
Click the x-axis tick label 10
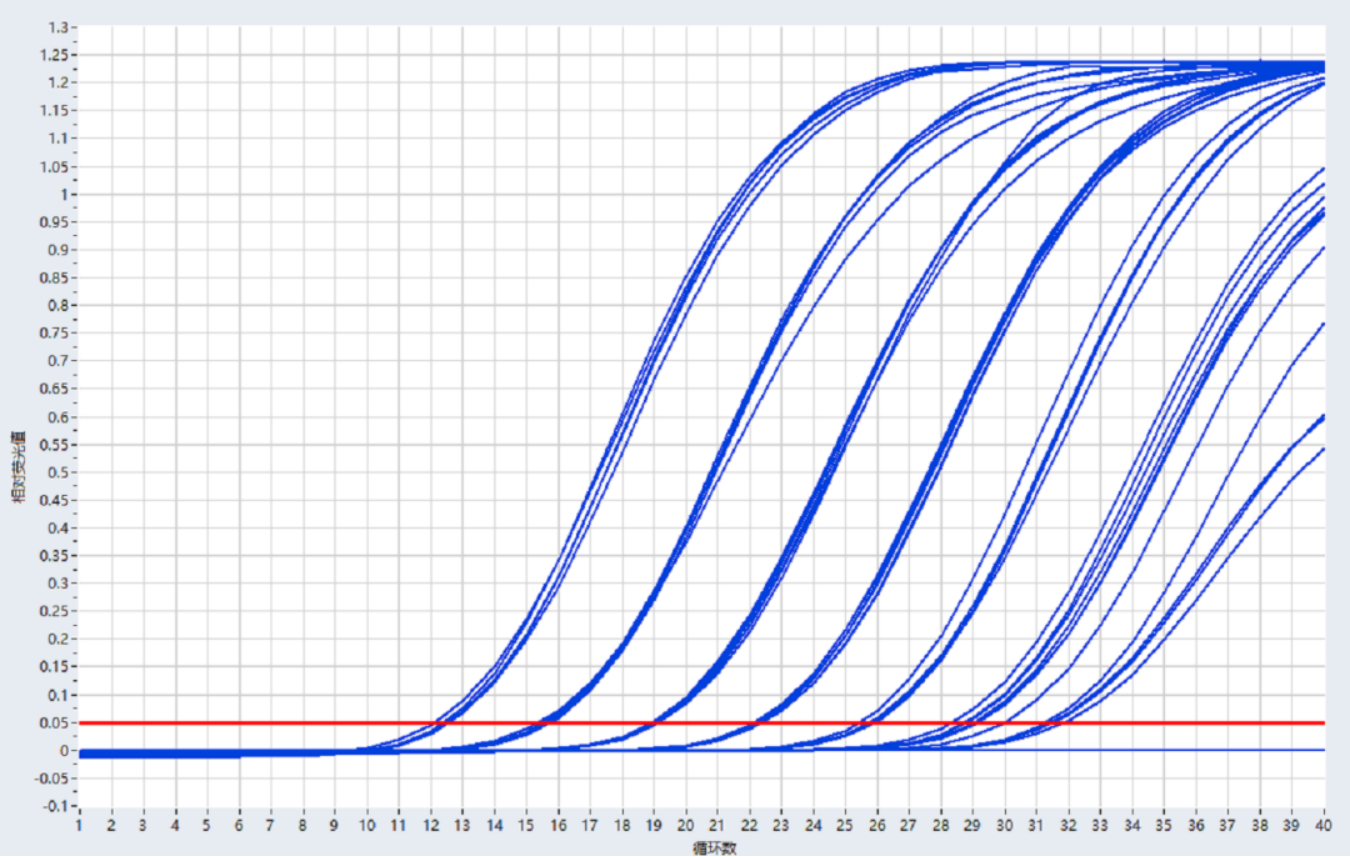coord(366,826)
